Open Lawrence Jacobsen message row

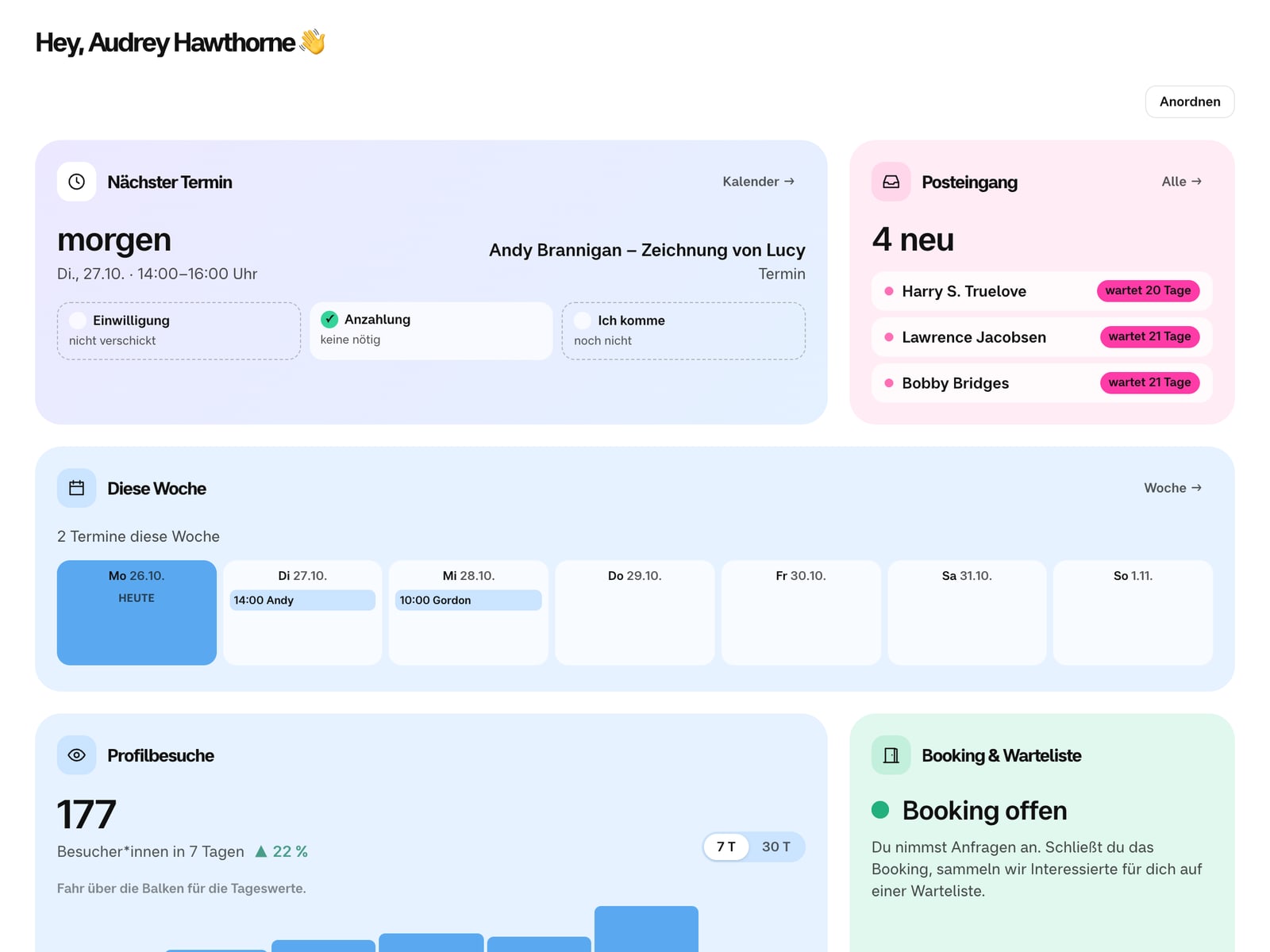coord(1042,337)
